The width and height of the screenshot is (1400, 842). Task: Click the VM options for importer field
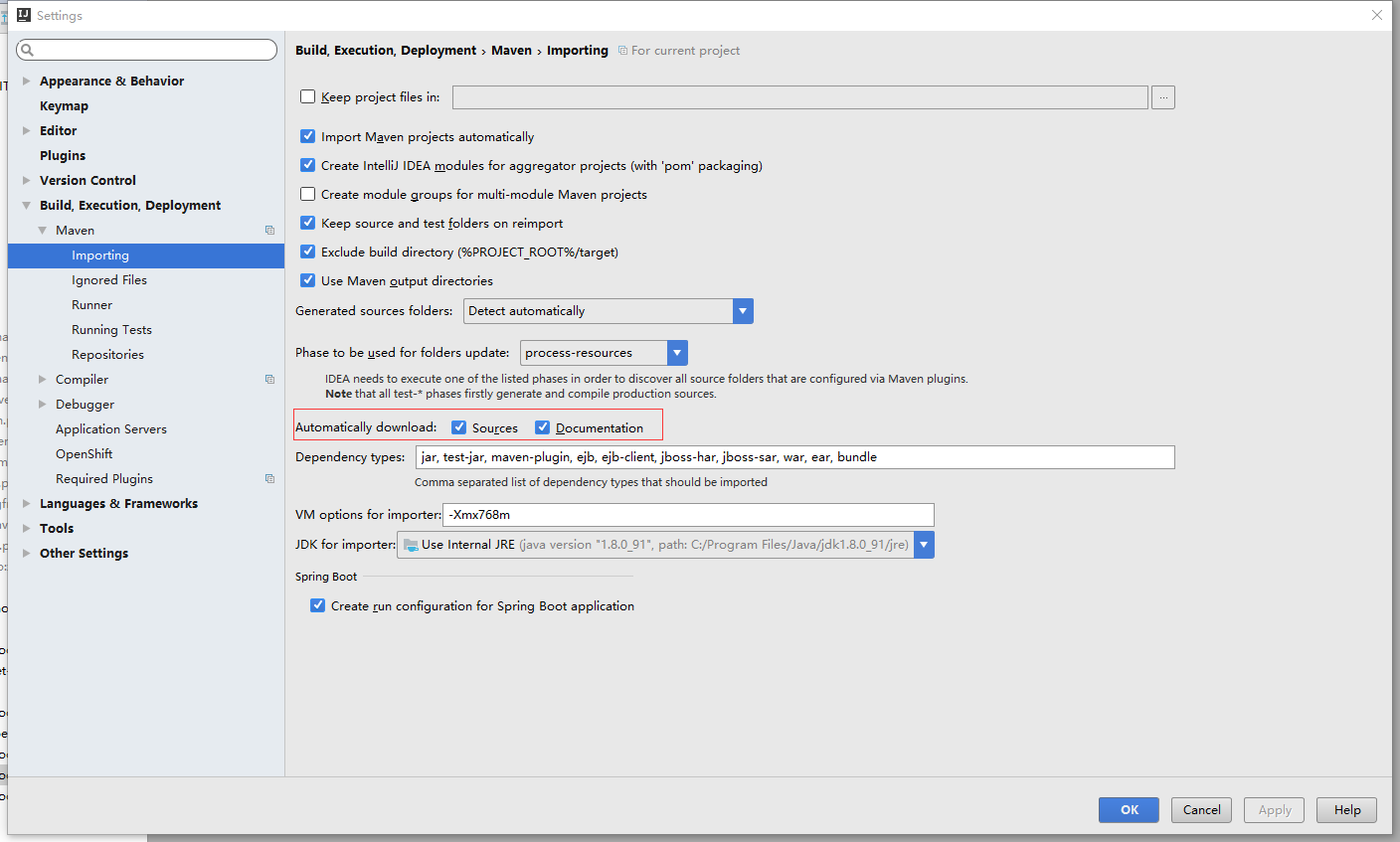point(688,514)
